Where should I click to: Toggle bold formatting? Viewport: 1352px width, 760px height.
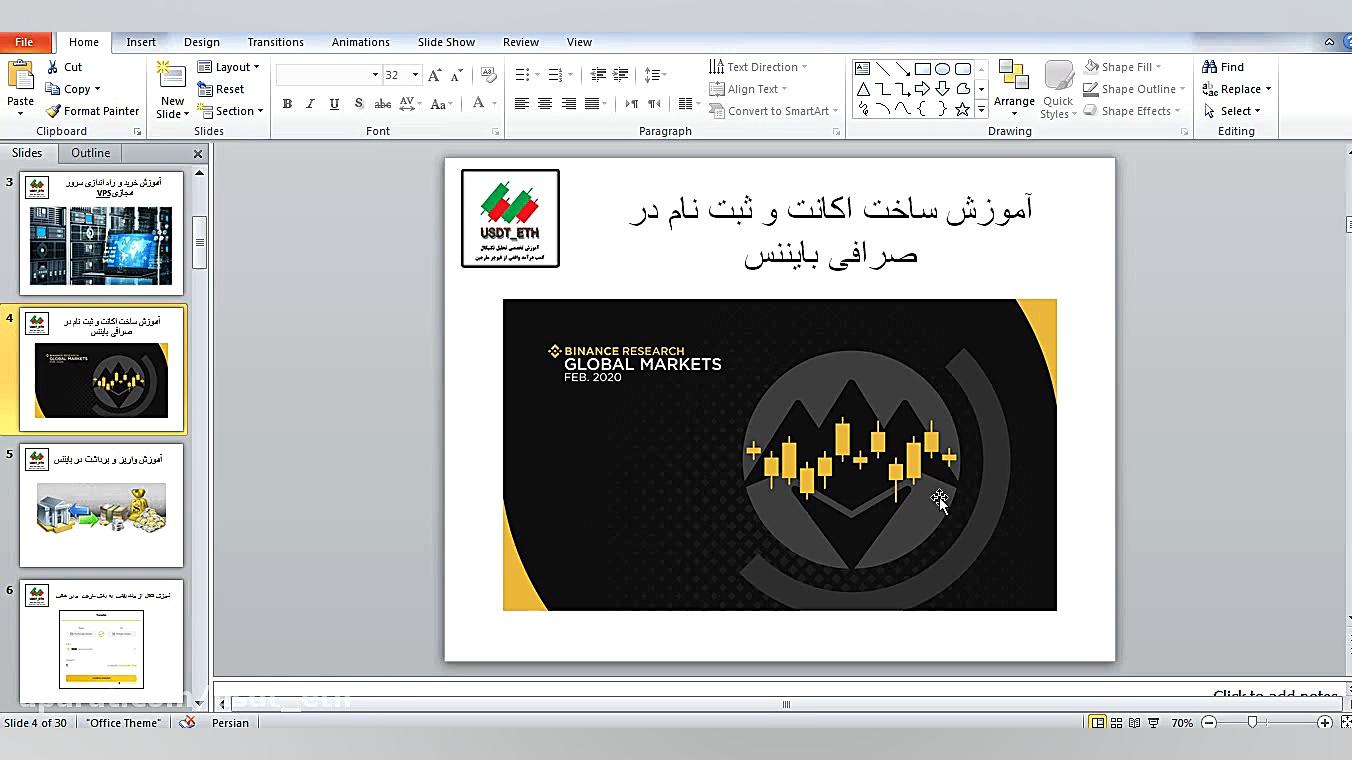click(x=287, y=103)
